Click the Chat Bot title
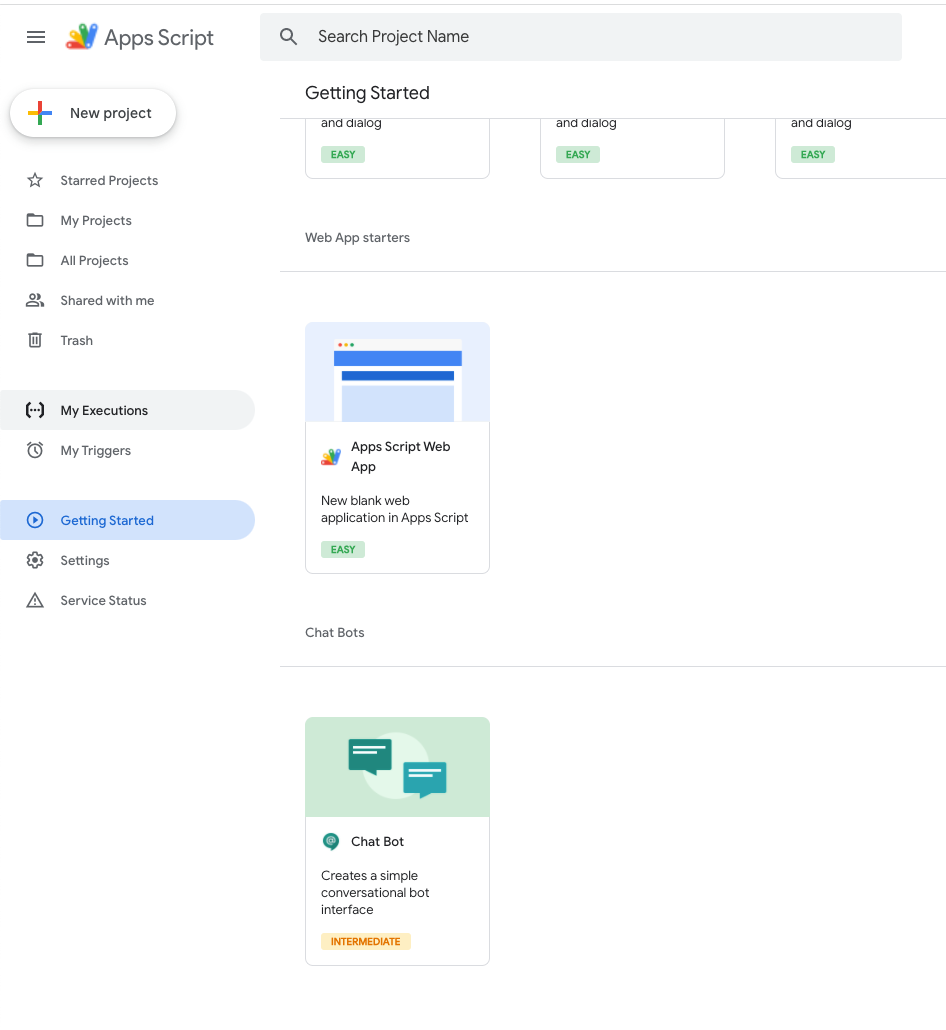The image size is (946, 1030). coord(378,841)
